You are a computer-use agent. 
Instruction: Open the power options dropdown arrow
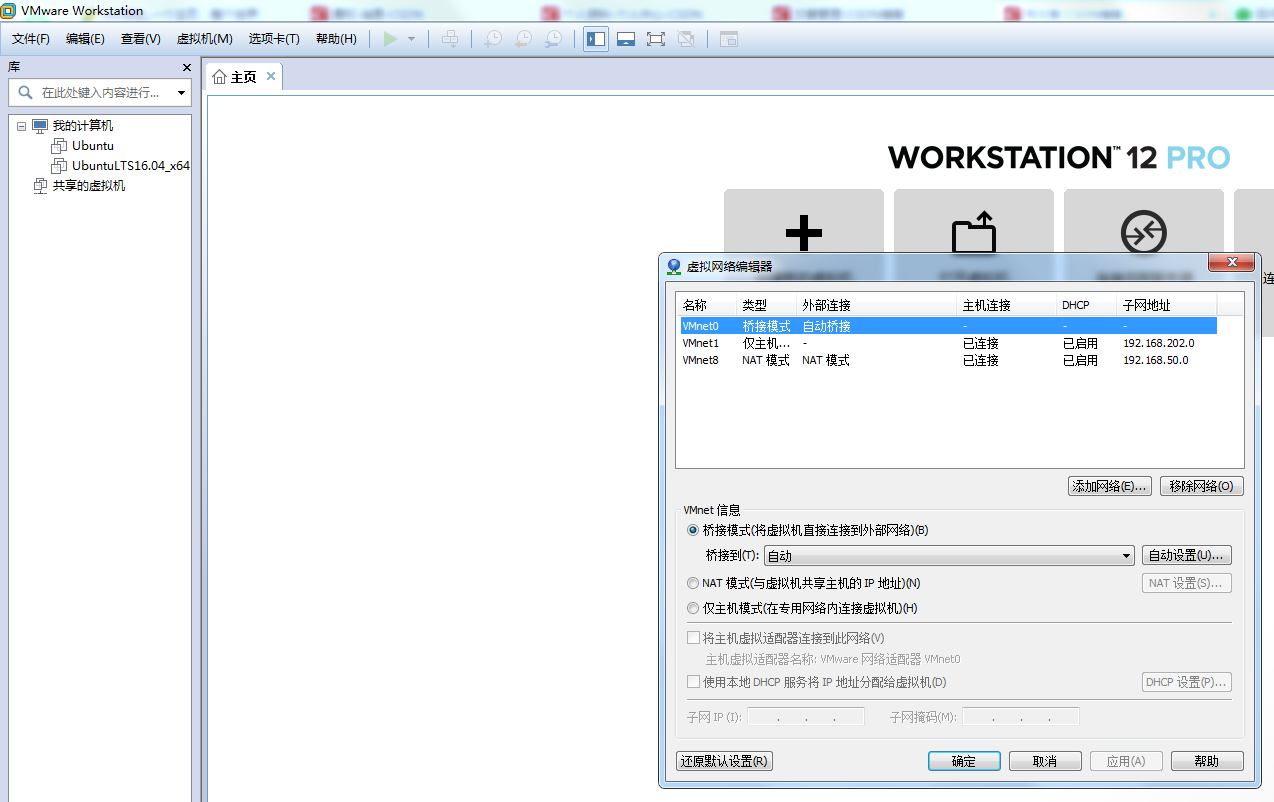coord(411,39)
